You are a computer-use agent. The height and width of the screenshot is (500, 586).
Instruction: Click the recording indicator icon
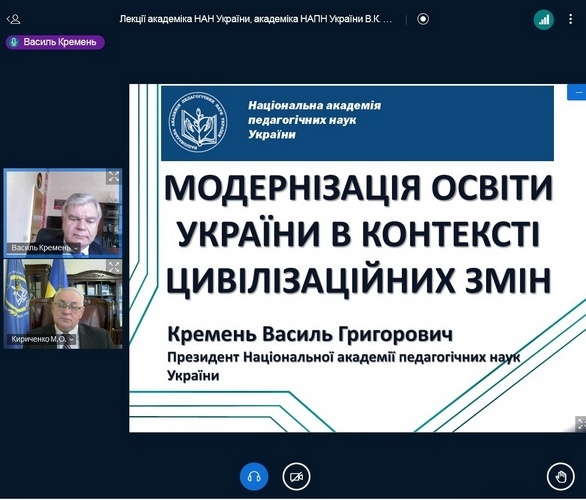click(x=423, y=19)
